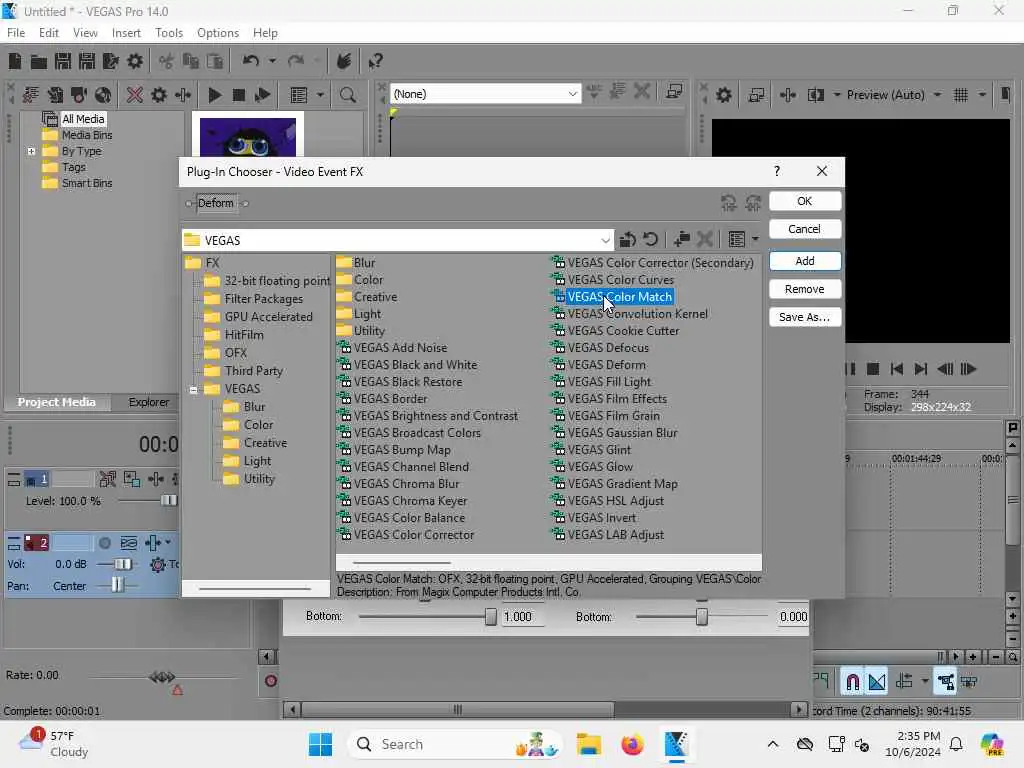Click the Add button in Plug-In Chooser
This screenshot has height=768, width=1024.
(805, 261)
